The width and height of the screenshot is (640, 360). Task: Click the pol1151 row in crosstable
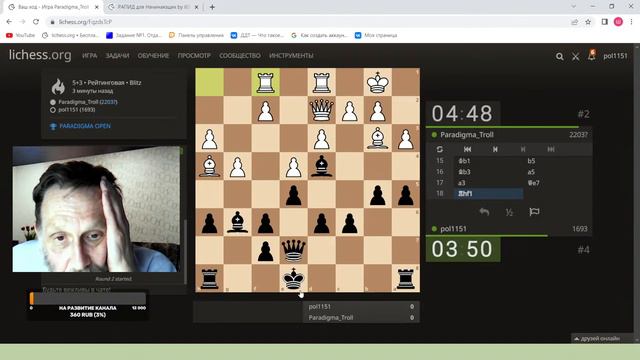[361, 307]
